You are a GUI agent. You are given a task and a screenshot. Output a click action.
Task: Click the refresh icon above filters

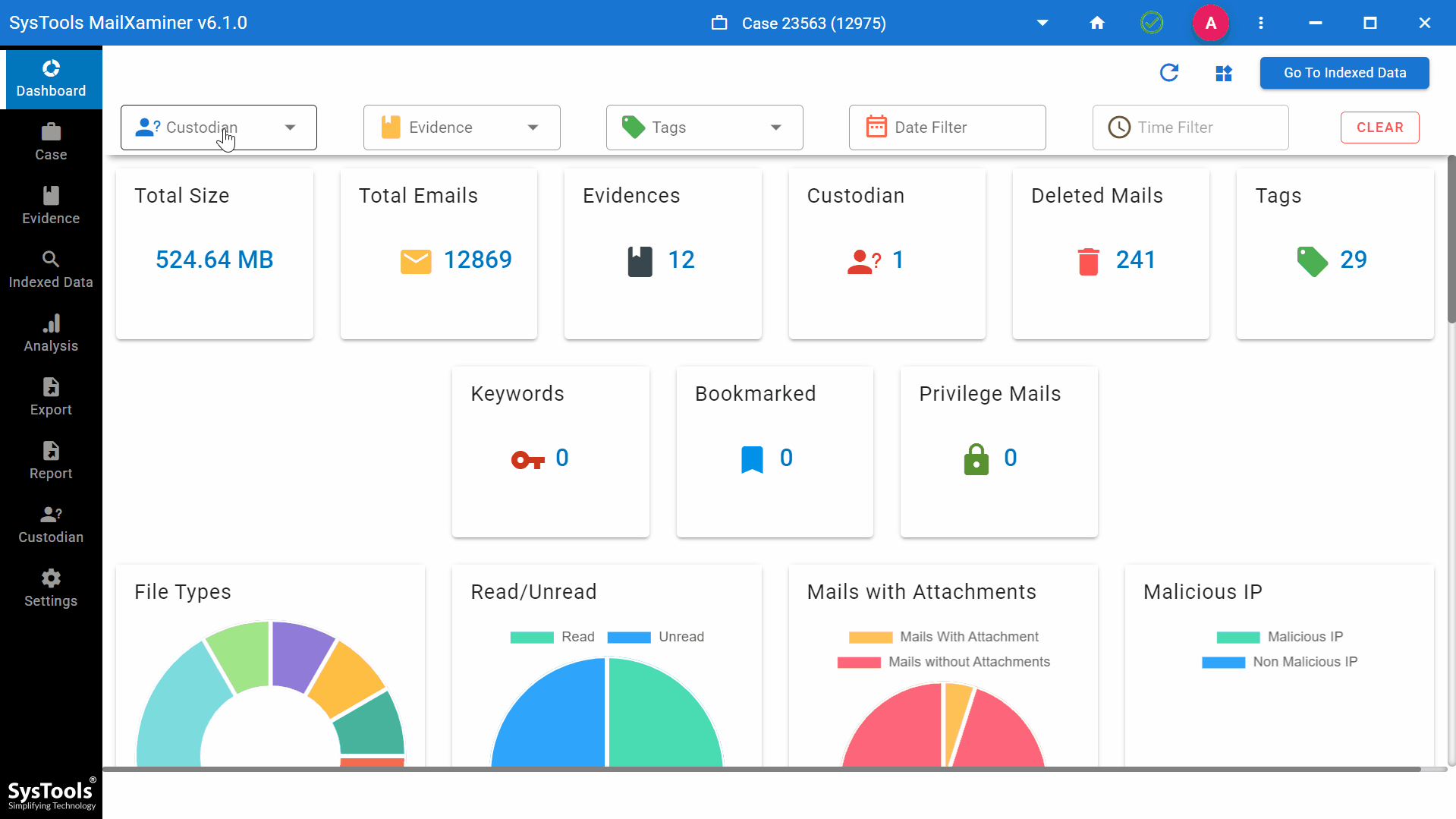[1169, 73]
